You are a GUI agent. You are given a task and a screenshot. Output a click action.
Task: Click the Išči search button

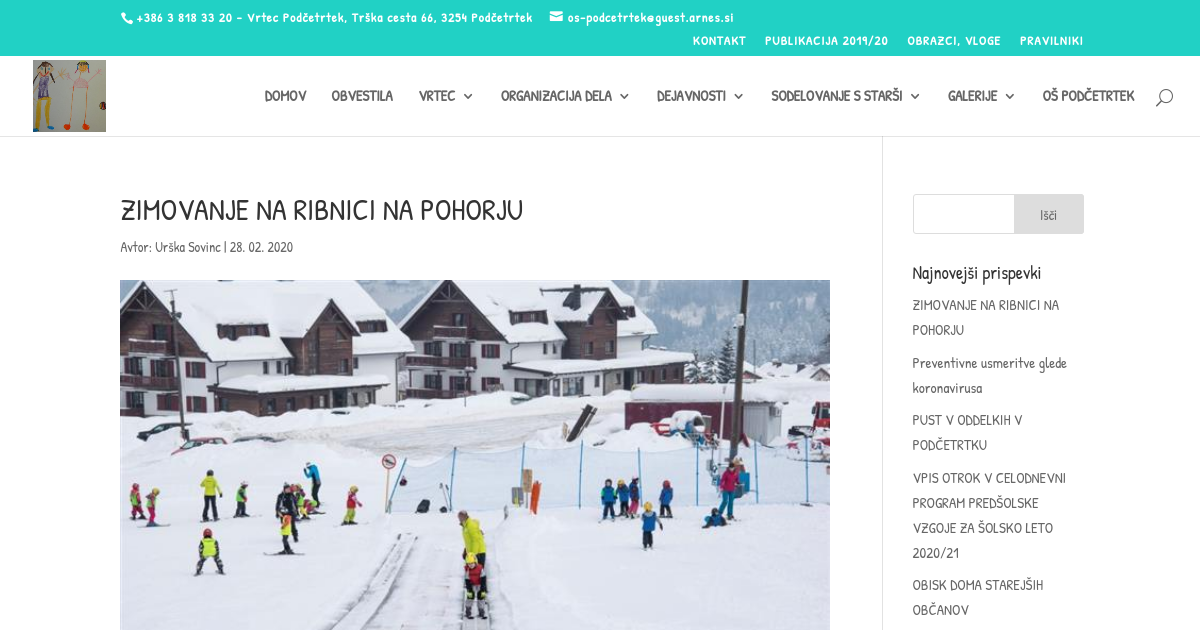pos(1048,214)
